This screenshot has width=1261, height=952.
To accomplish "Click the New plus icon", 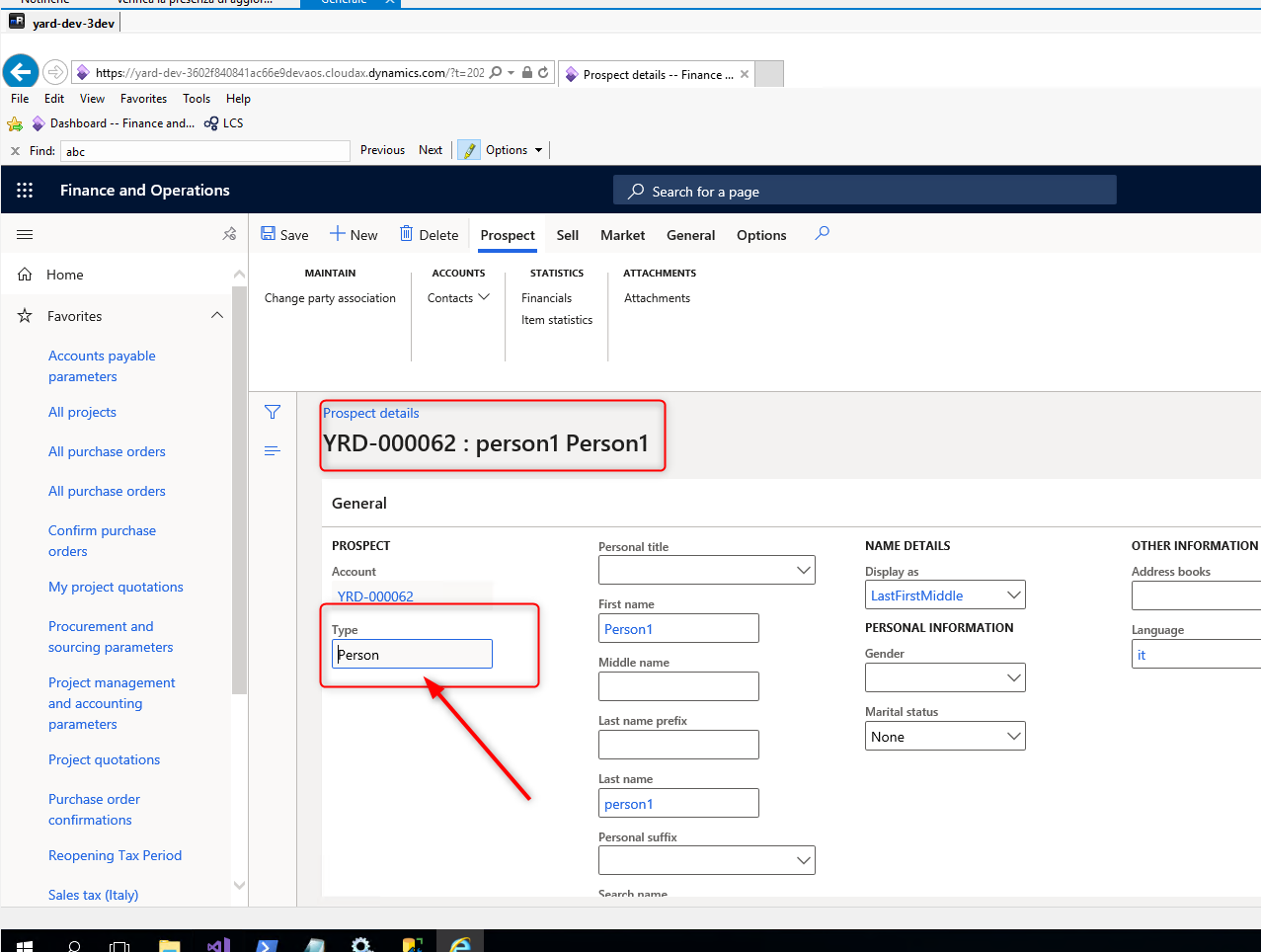I will 337,233.
